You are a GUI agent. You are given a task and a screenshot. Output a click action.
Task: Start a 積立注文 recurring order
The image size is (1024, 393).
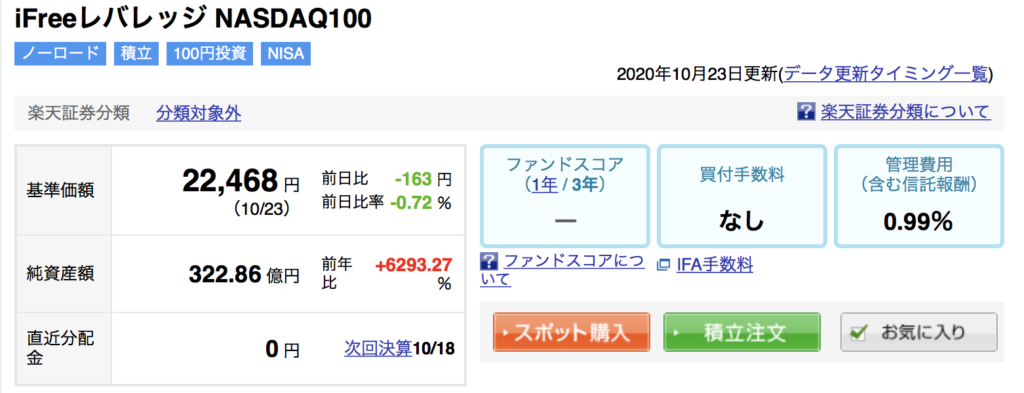click(x=742, y=333)
